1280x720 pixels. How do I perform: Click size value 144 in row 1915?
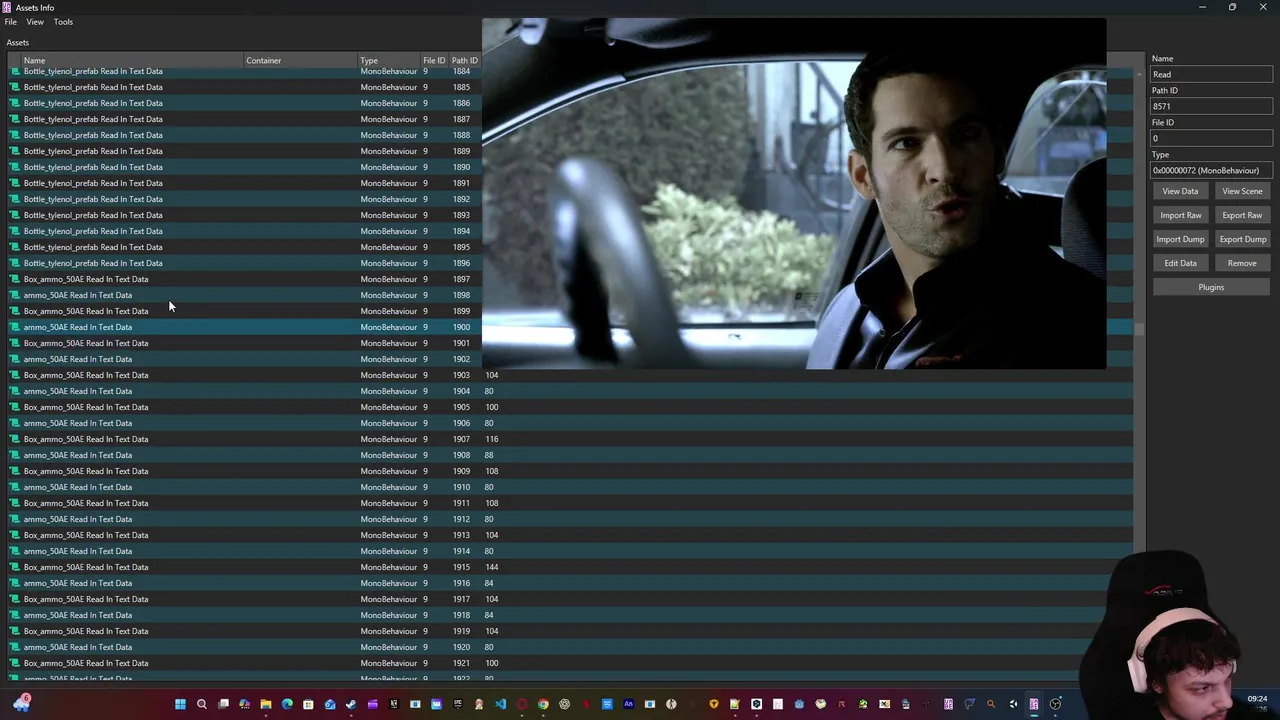(x=491, y=567)
